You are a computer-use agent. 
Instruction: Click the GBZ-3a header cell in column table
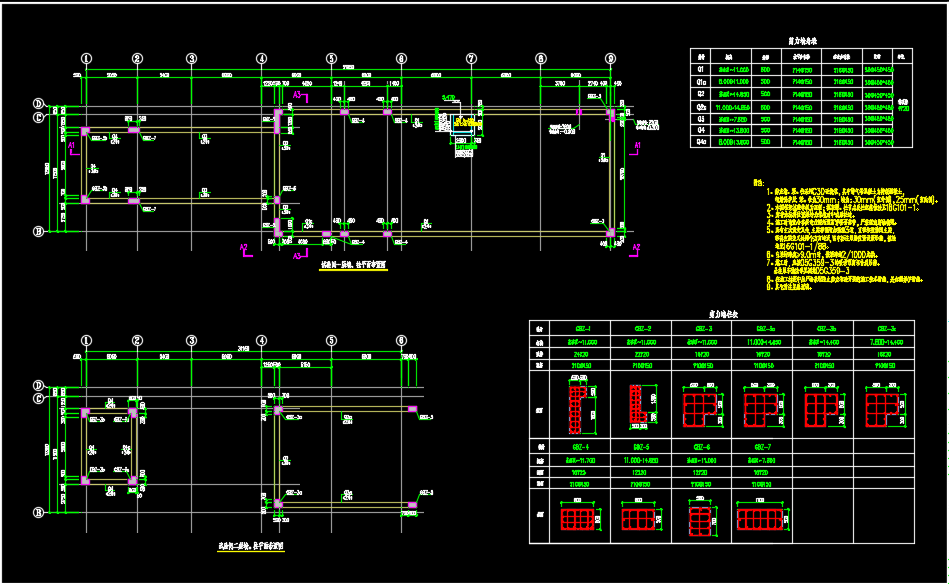coord(765,329)
